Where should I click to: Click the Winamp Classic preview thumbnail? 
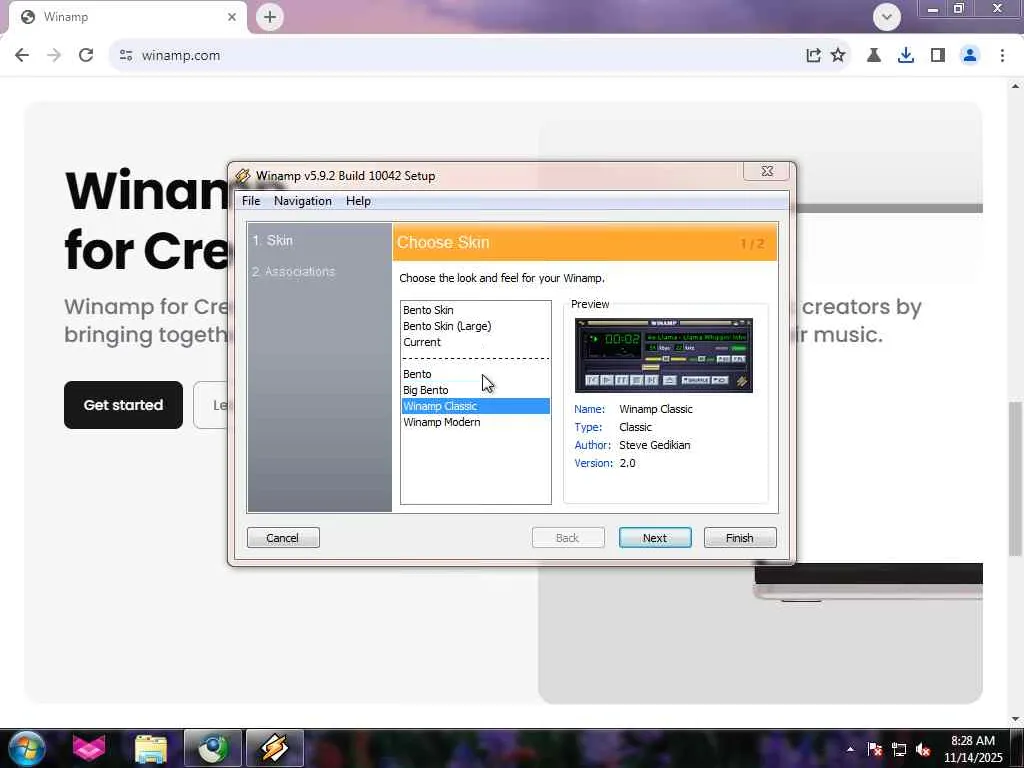pos(664,355)
